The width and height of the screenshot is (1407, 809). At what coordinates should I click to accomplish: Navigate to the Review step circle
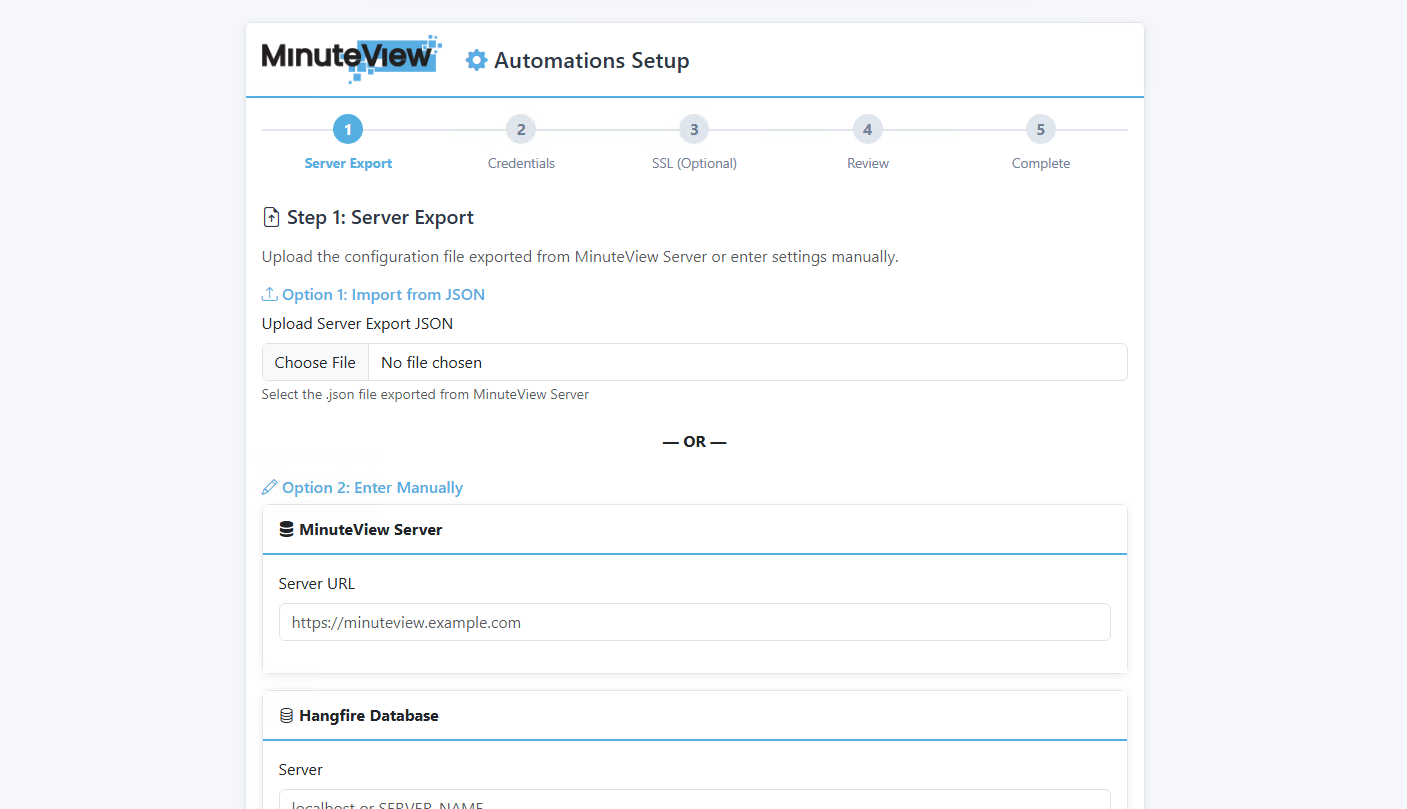click(867, 128)
